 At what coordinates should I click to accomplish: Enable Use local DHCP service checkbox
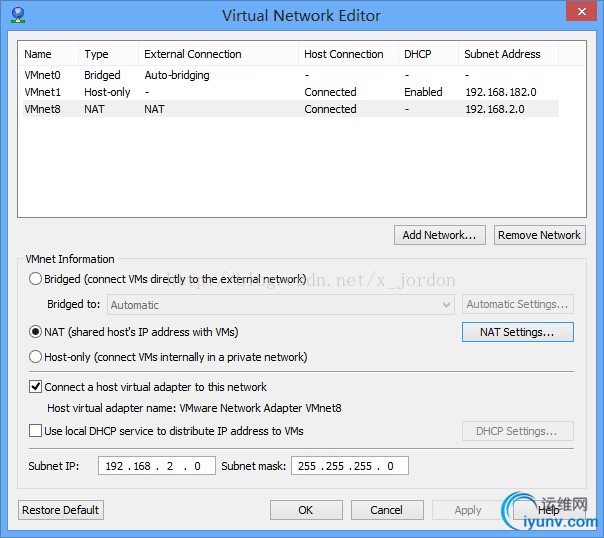(x=35, y=431)
